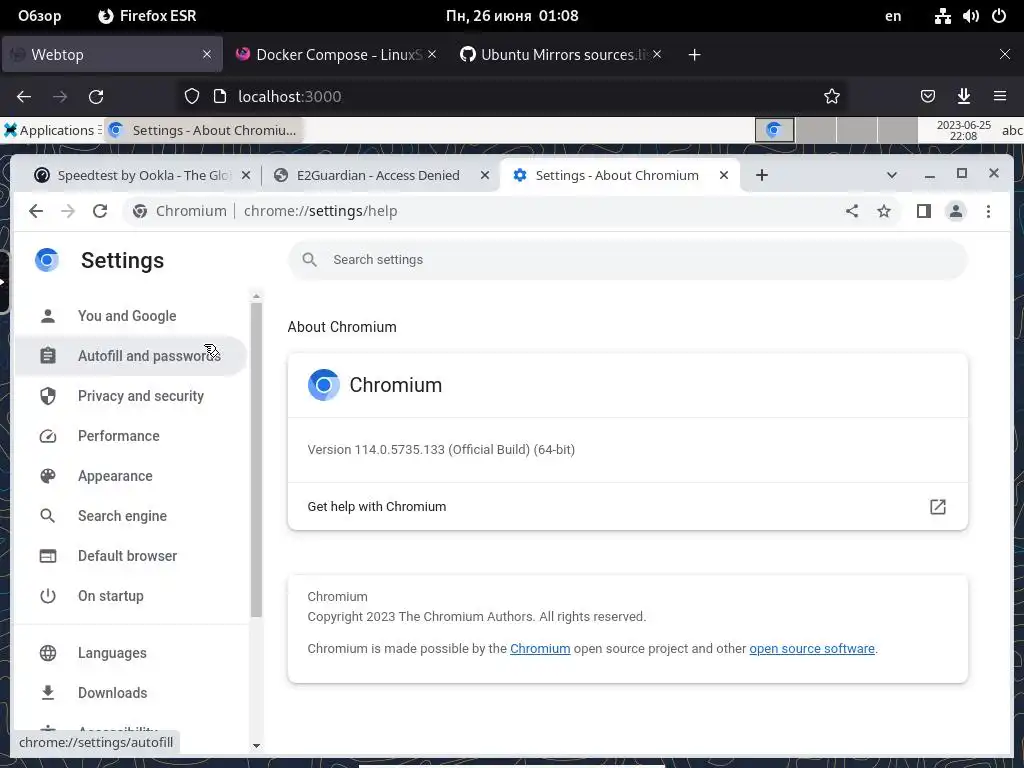The height and width of the screenshot is (768, 1024).
Task: Open Firefox hamburger application menu
Action: coord(1000,97)
